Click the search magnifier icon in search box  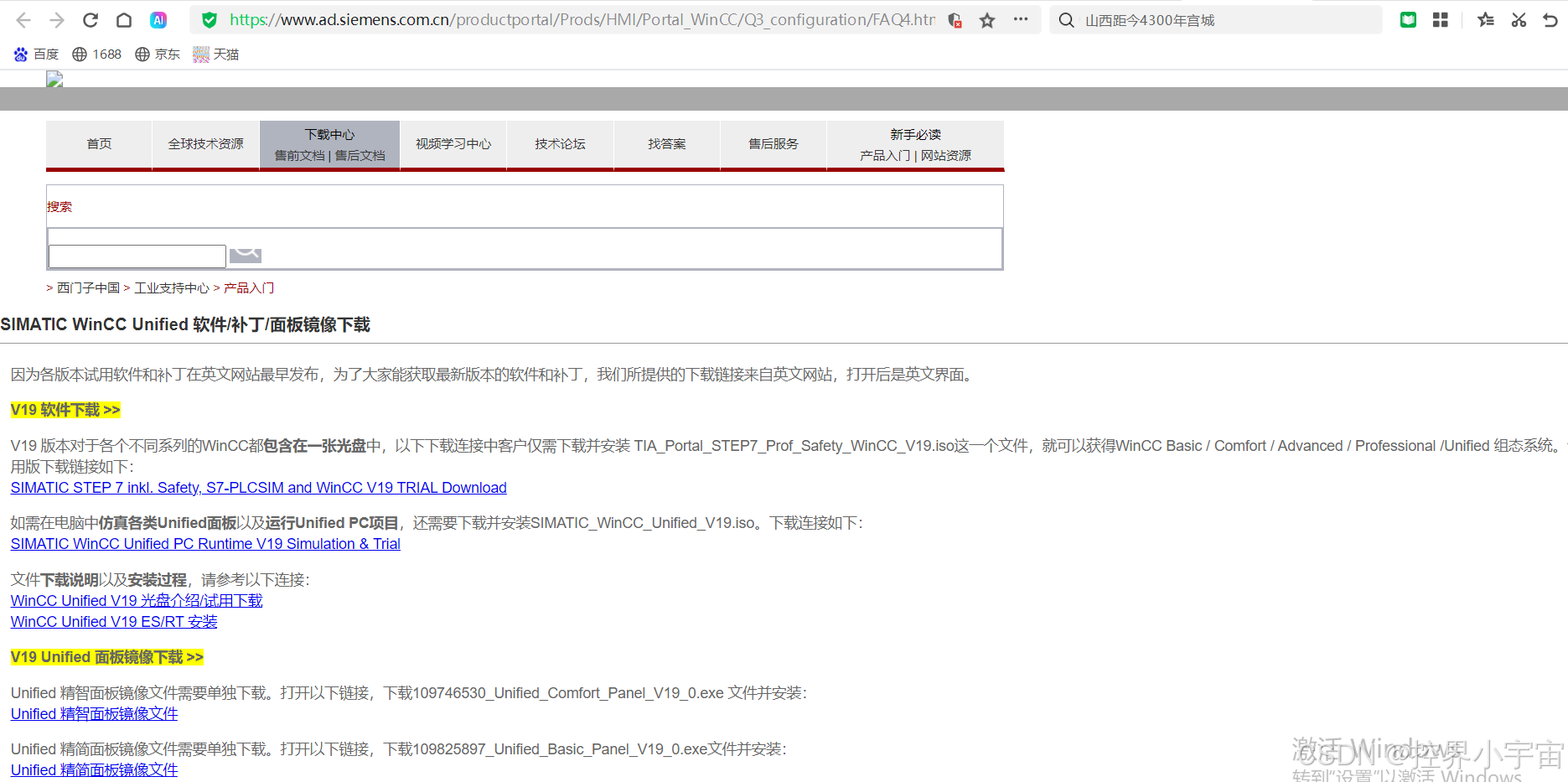[x=1066, y=20]
